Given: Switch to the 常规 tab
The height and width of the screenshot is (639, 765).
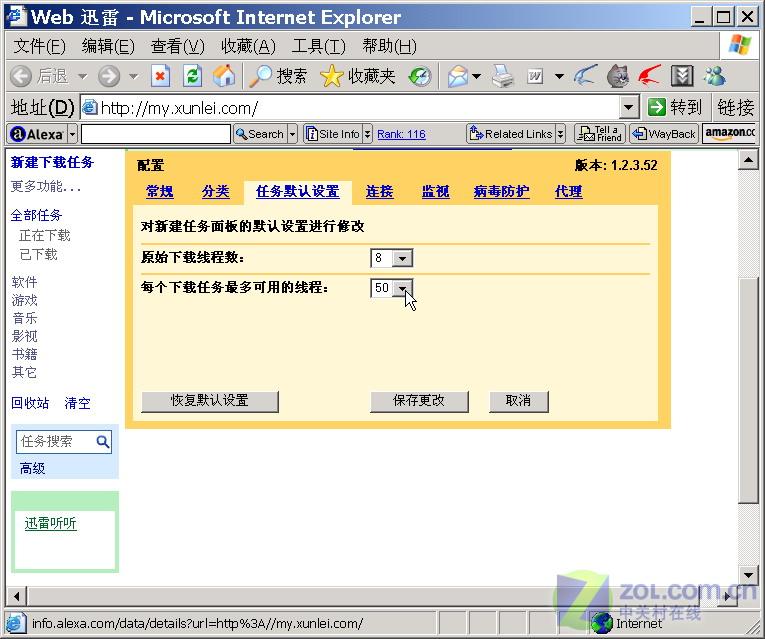Looking at the screenshot, I should (x=160, y=192).
